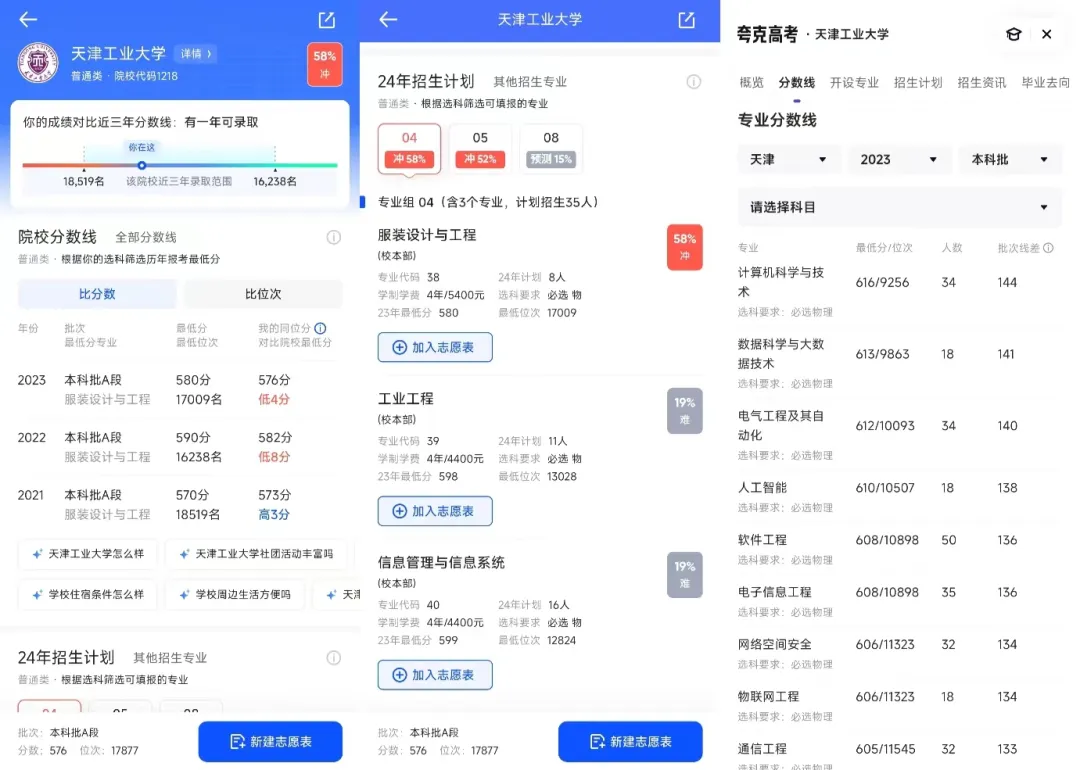Image resolution: width=1080 pixels, height=770 pixels.
Task: Tap the share icon in middle panel header
Action: (686, 20)
